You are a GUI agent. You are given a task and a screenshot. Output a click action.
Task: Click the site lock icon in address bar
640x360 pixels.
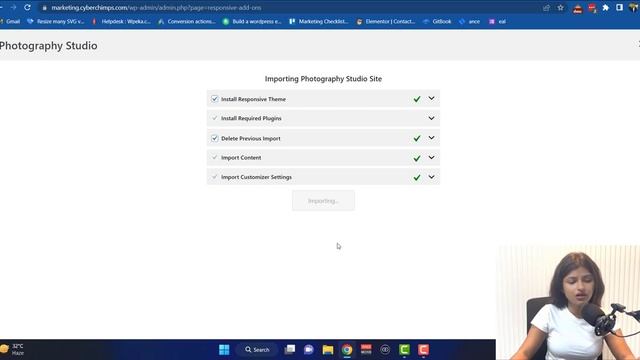[x=44, y=8]
